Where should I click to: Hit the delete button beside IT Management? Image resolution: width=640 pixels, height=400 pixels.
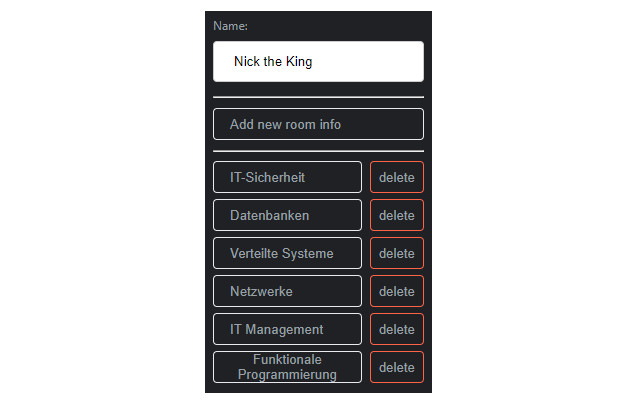coord(397,329)
